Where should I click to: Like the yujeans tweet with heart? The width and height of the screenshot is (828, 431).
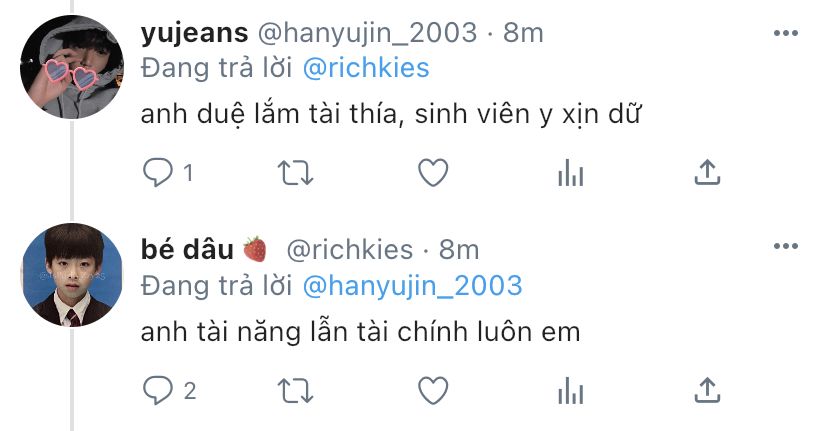(433, 173)
